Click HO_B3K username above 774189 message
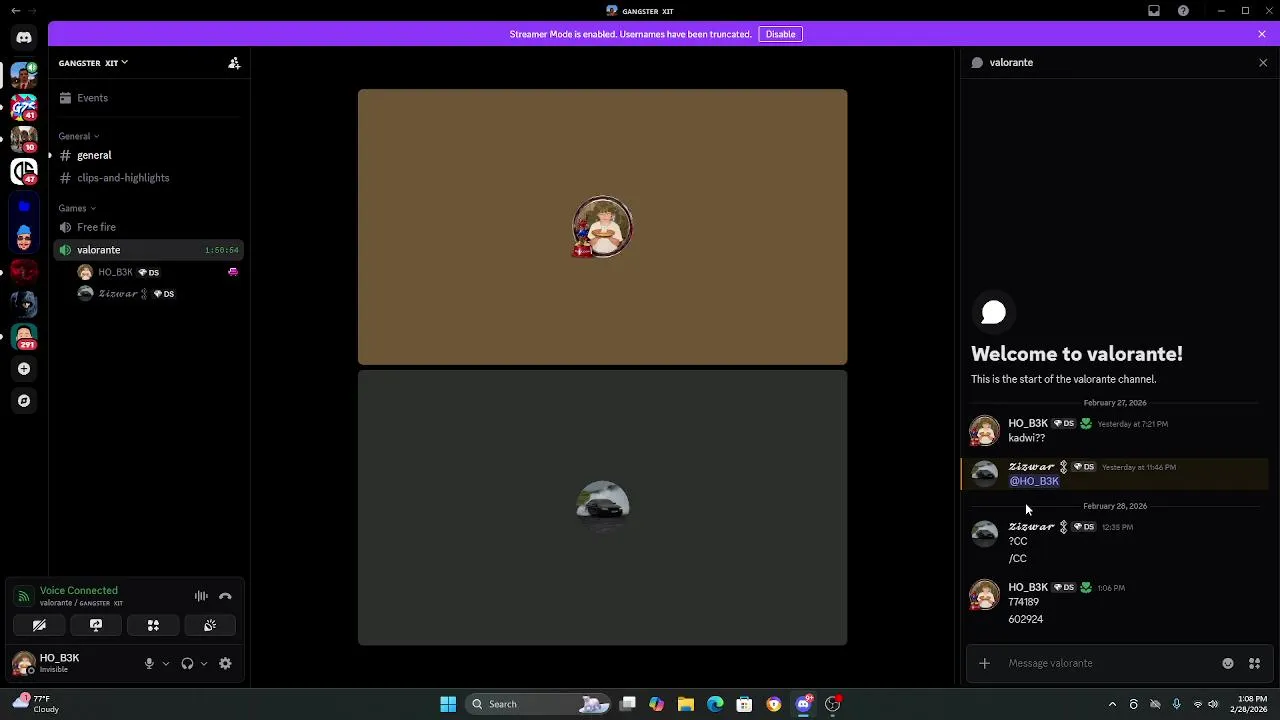 (1028, 587)
